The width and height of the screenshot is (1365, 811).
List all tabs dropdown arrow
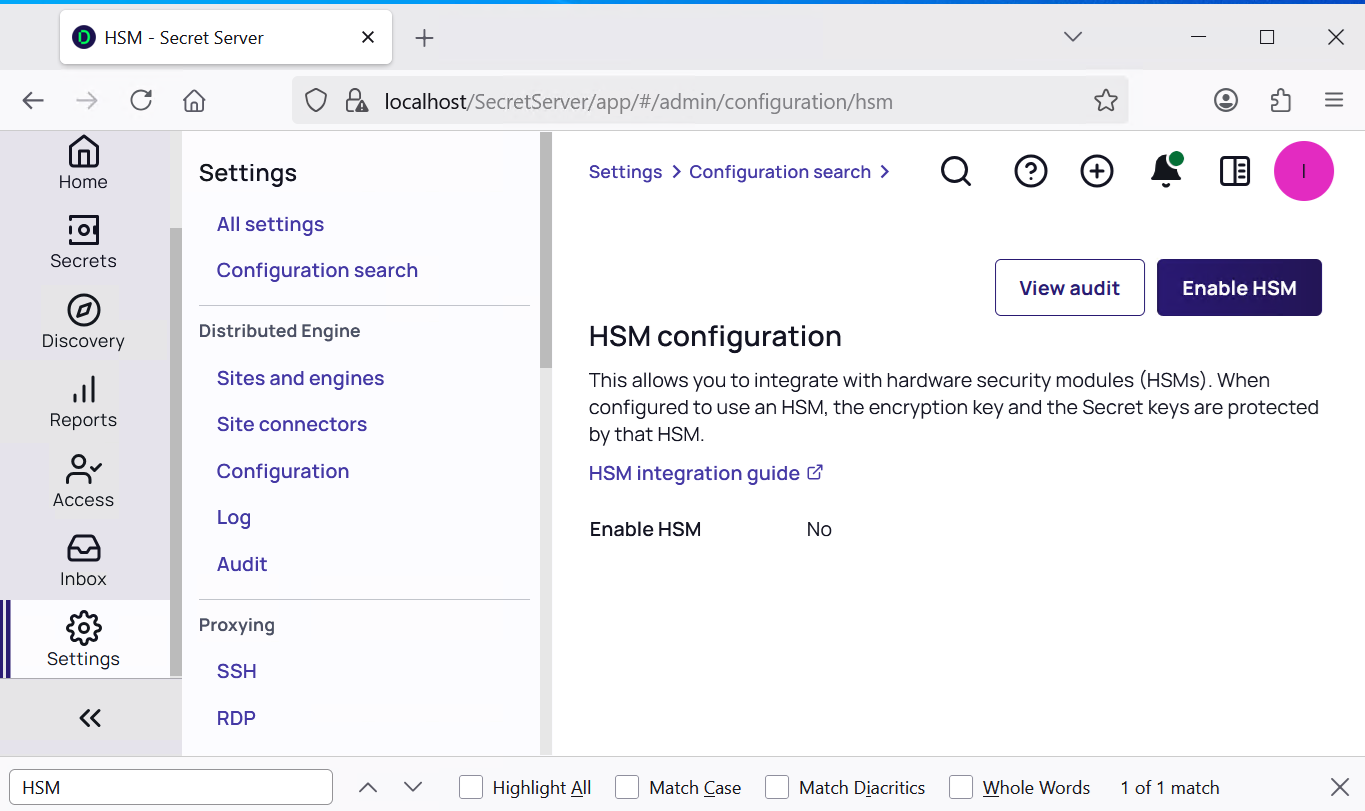pyautogui.click(x=1073, y=37)
